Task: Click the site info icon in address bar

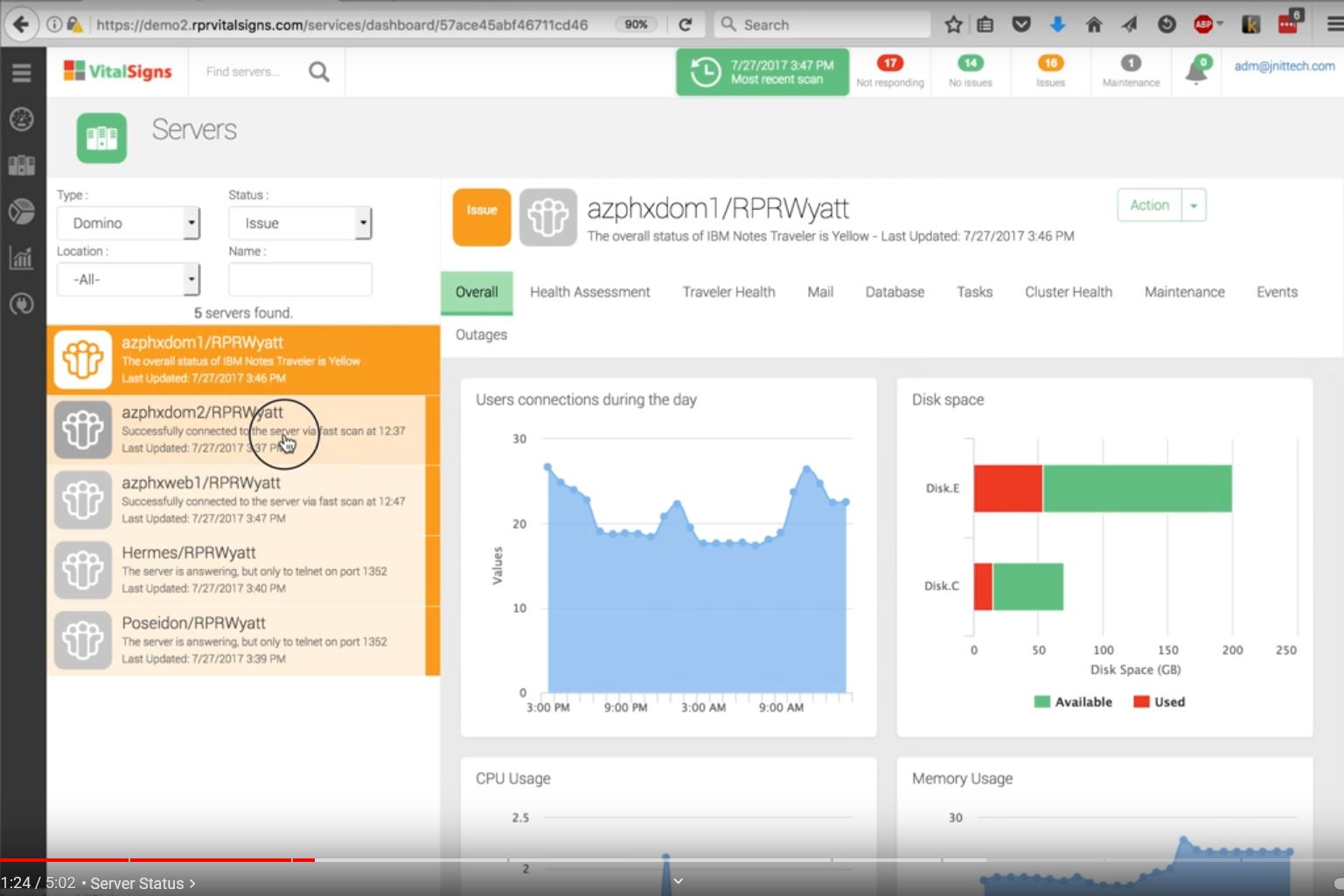Action: click(54, 24)
